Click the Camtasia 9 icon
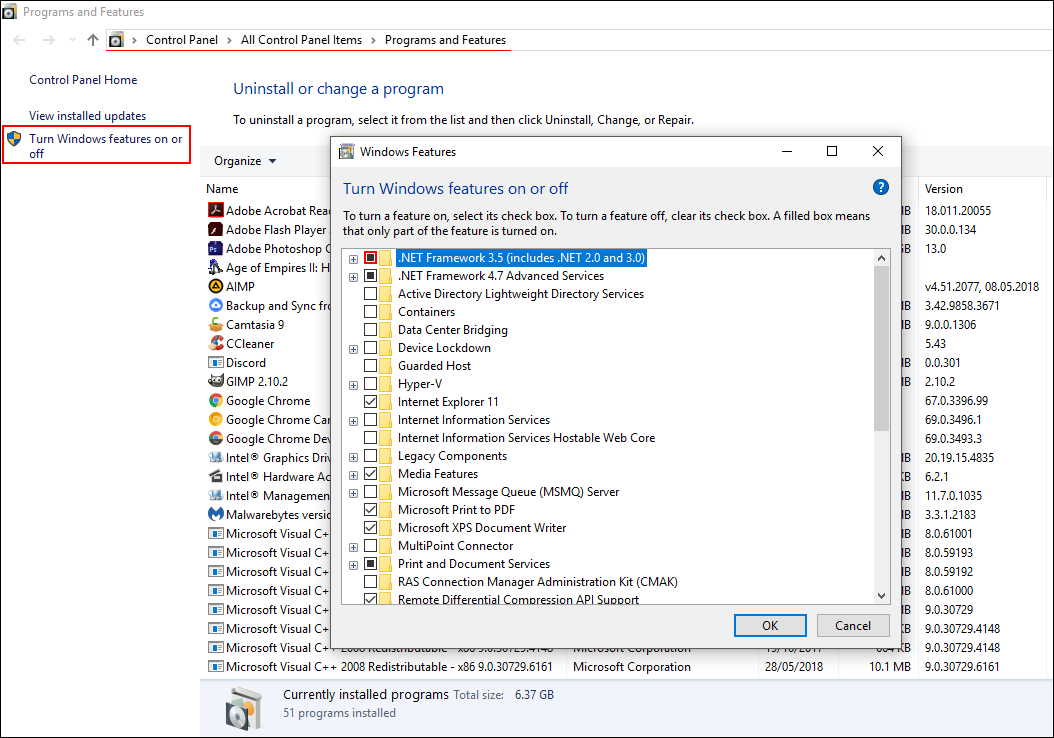The height and width of the screenshot is (738, 1054). tap(215, 325)
